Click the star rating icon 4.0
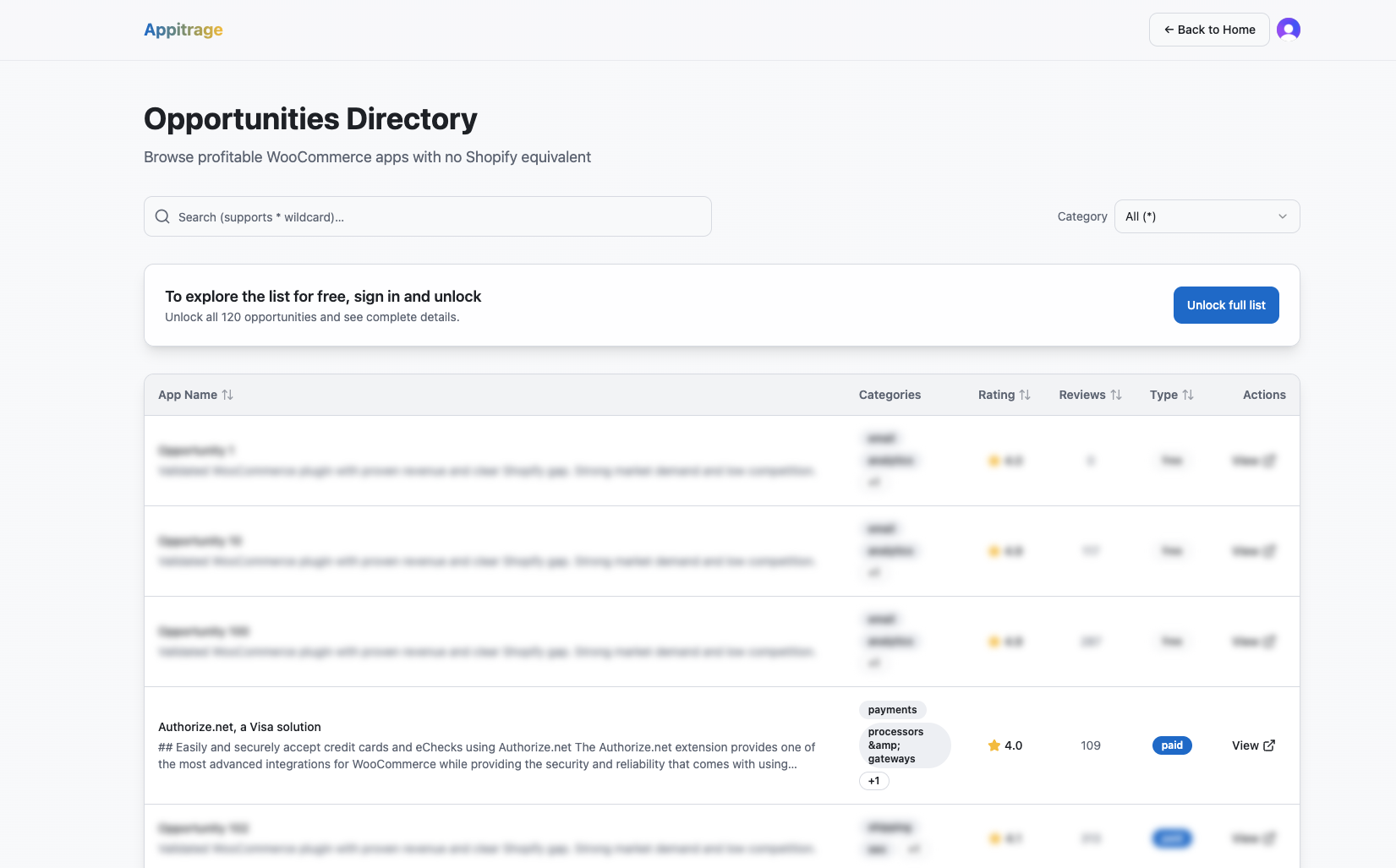 (994, 745)
